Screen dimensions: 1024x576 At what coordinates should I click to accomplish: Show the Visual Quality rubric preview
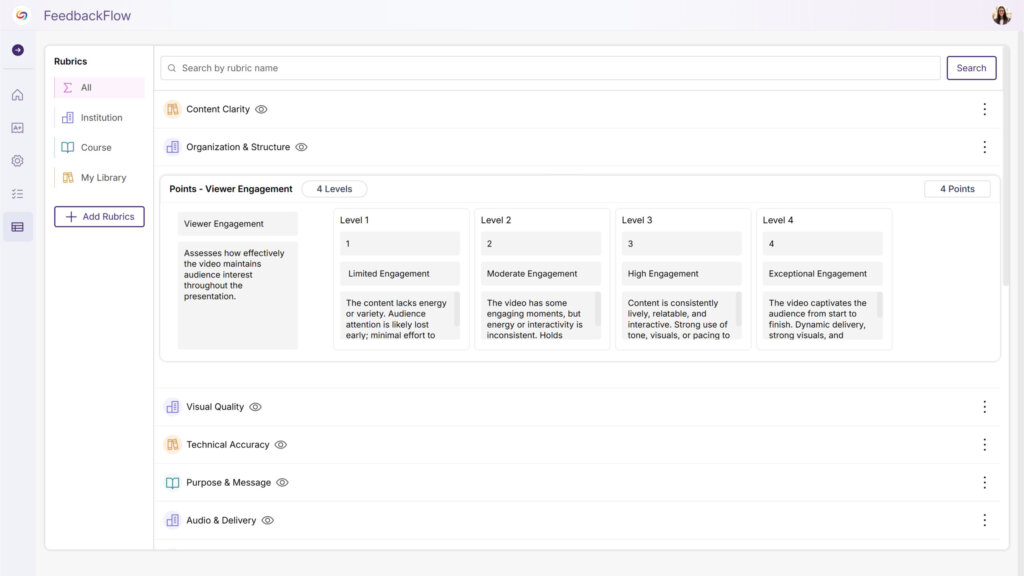point(255,407)
